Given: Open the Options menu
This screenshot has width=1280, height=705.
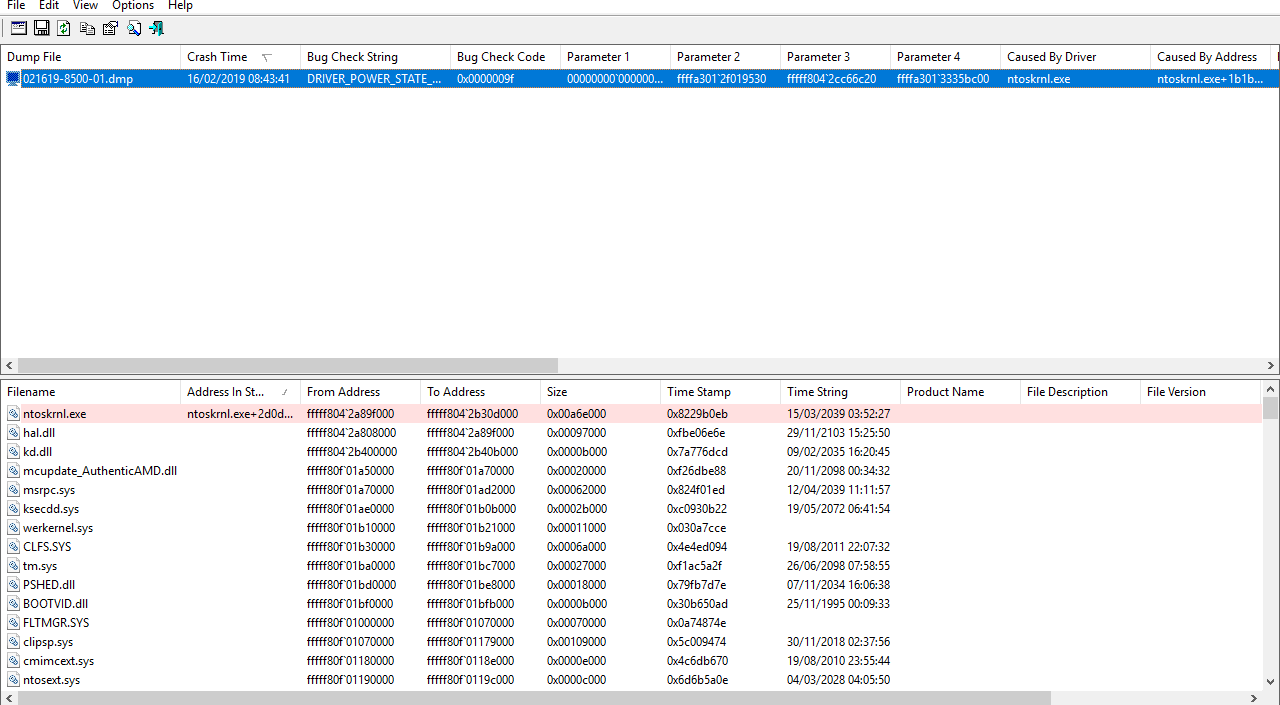Looking at the screenshot, I should coord(133,6).
